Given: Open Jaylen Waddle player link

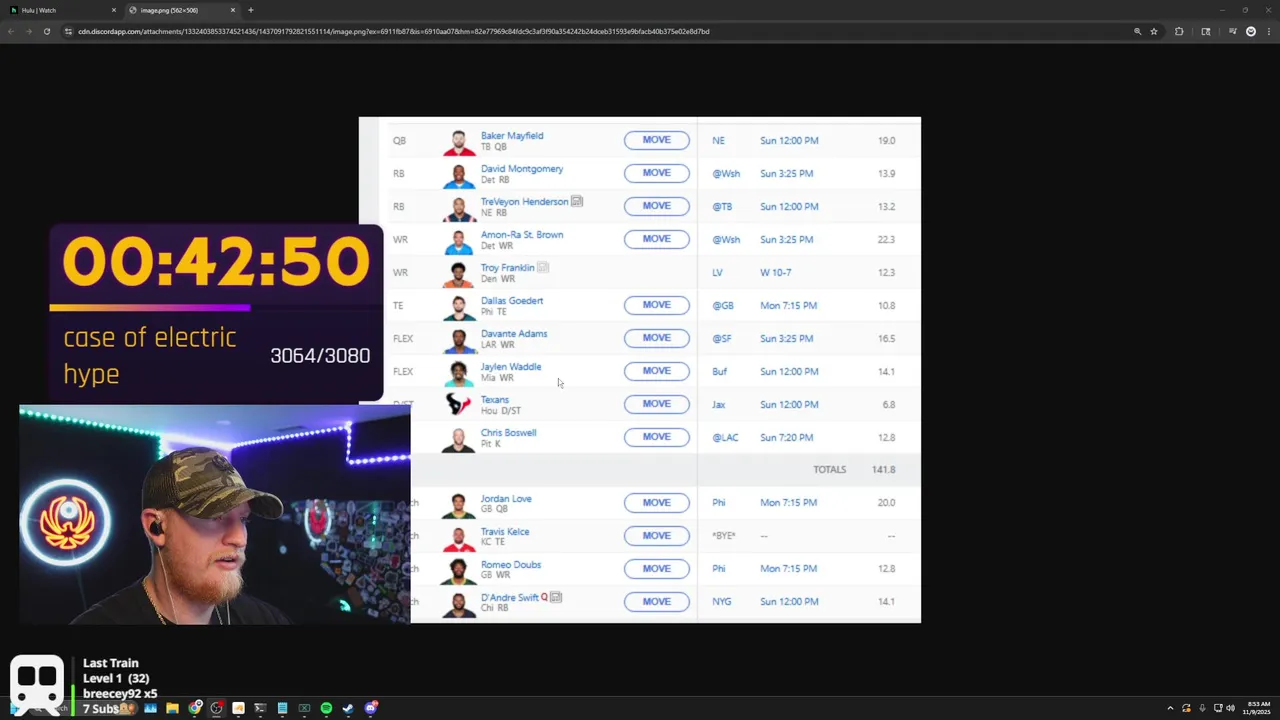Looking at the screenshot, I should click(x=511, y=367).
